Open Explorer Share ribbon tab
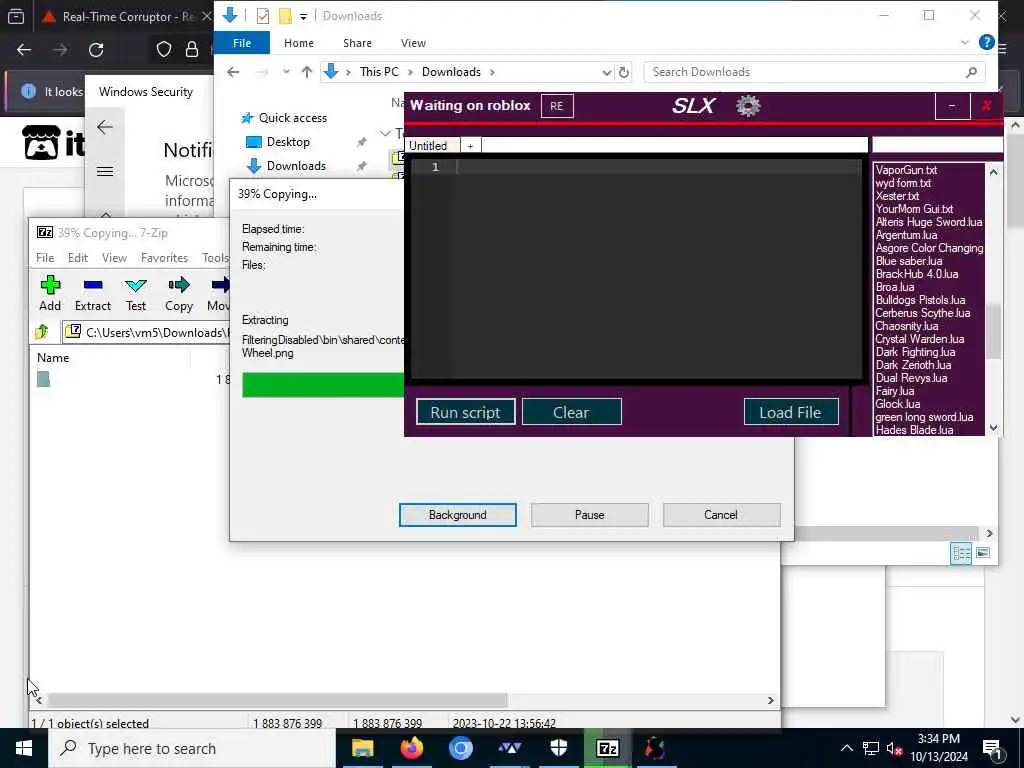1024x768 pixels. tap(357, 43)
